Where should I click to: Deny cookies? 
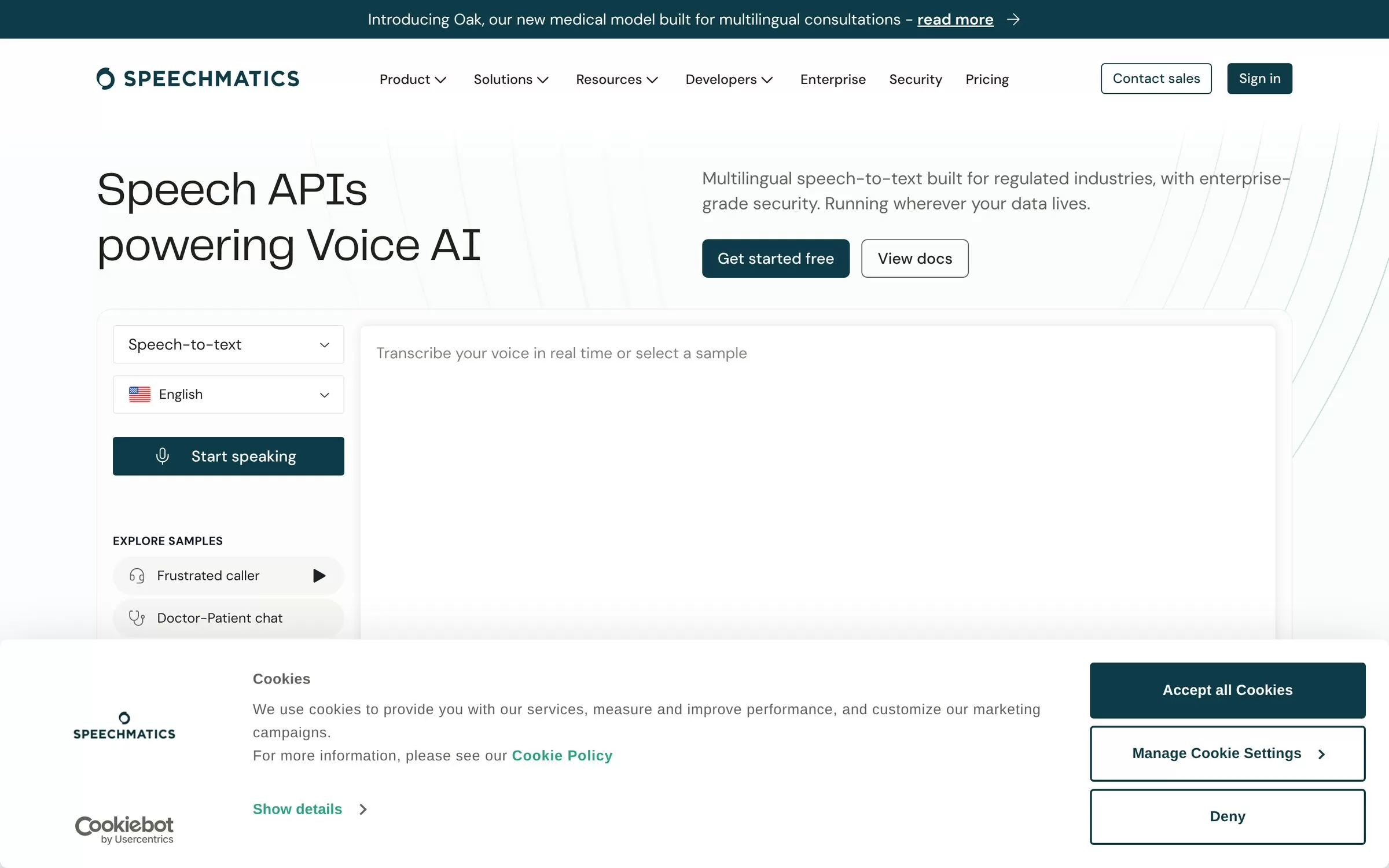click(1228, 816)
